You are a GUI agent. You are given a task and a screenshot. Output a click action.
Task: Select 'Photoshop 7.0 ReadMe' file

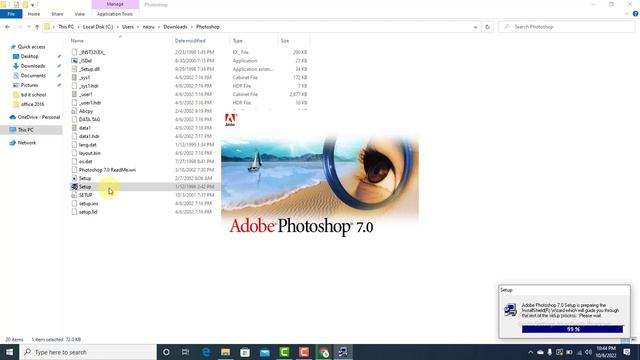[107, 170]
